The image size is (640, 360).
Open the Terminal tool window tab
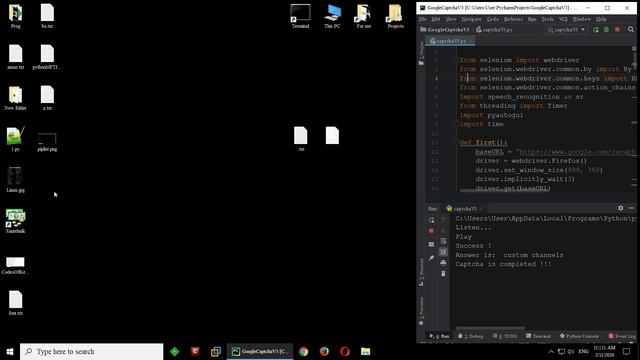[x=538, y=336]
